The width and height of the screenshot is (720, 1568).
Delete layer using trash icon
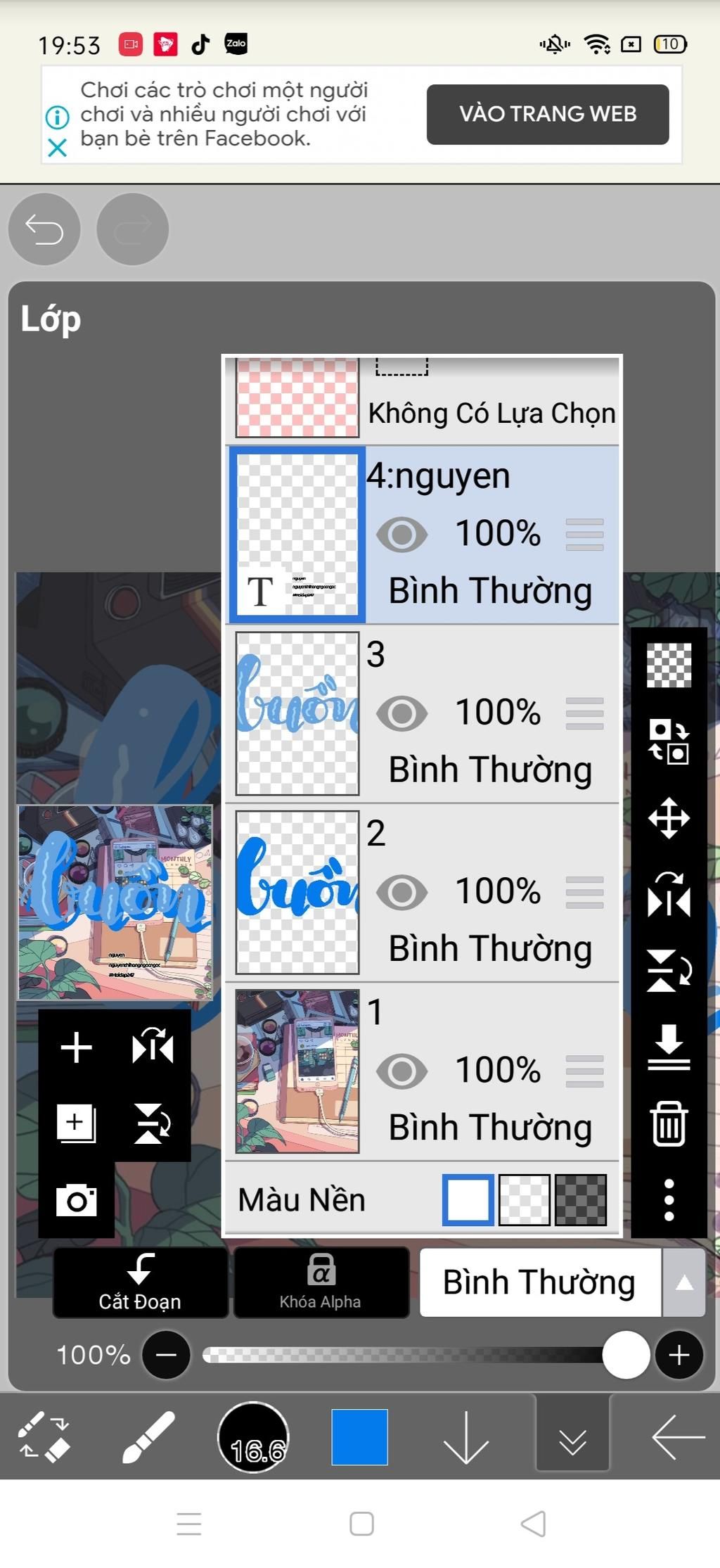coord(669,1123)
